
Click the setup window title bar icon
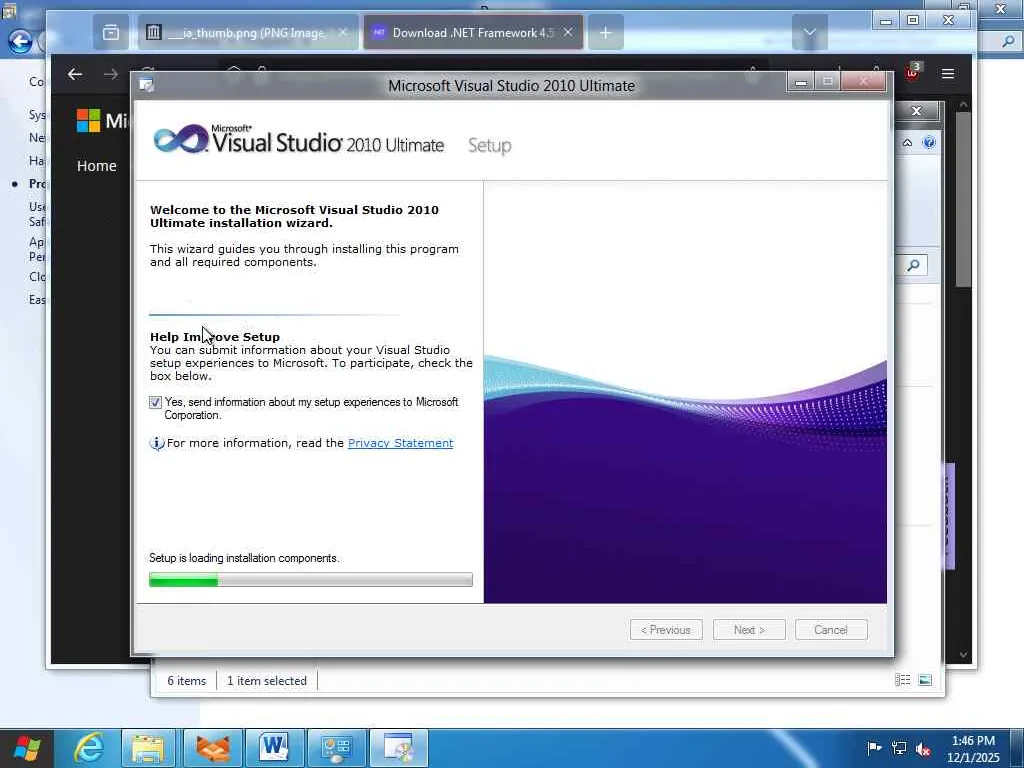click(x=146, y=84)
